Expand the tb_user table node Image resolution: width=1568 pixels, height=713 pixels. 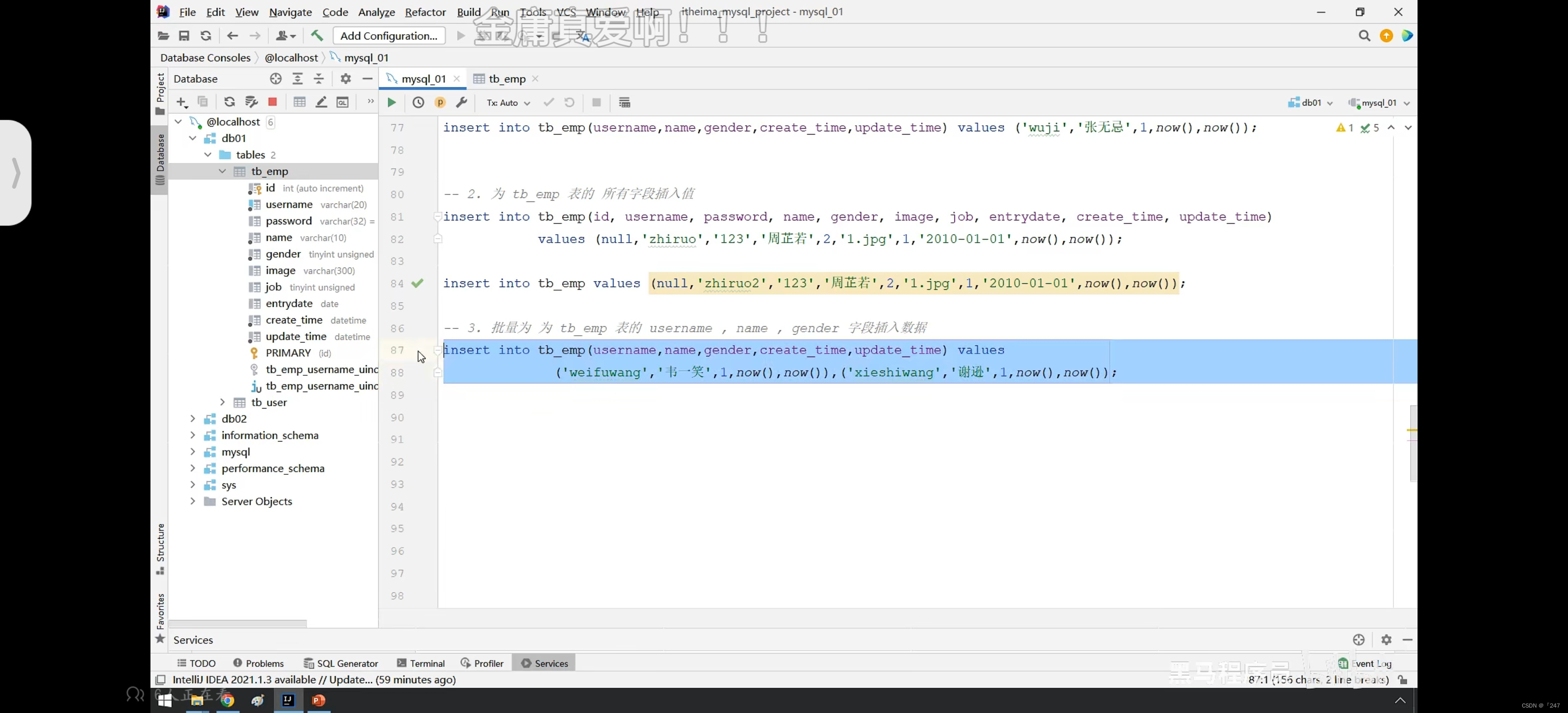[x=222, y=402]
